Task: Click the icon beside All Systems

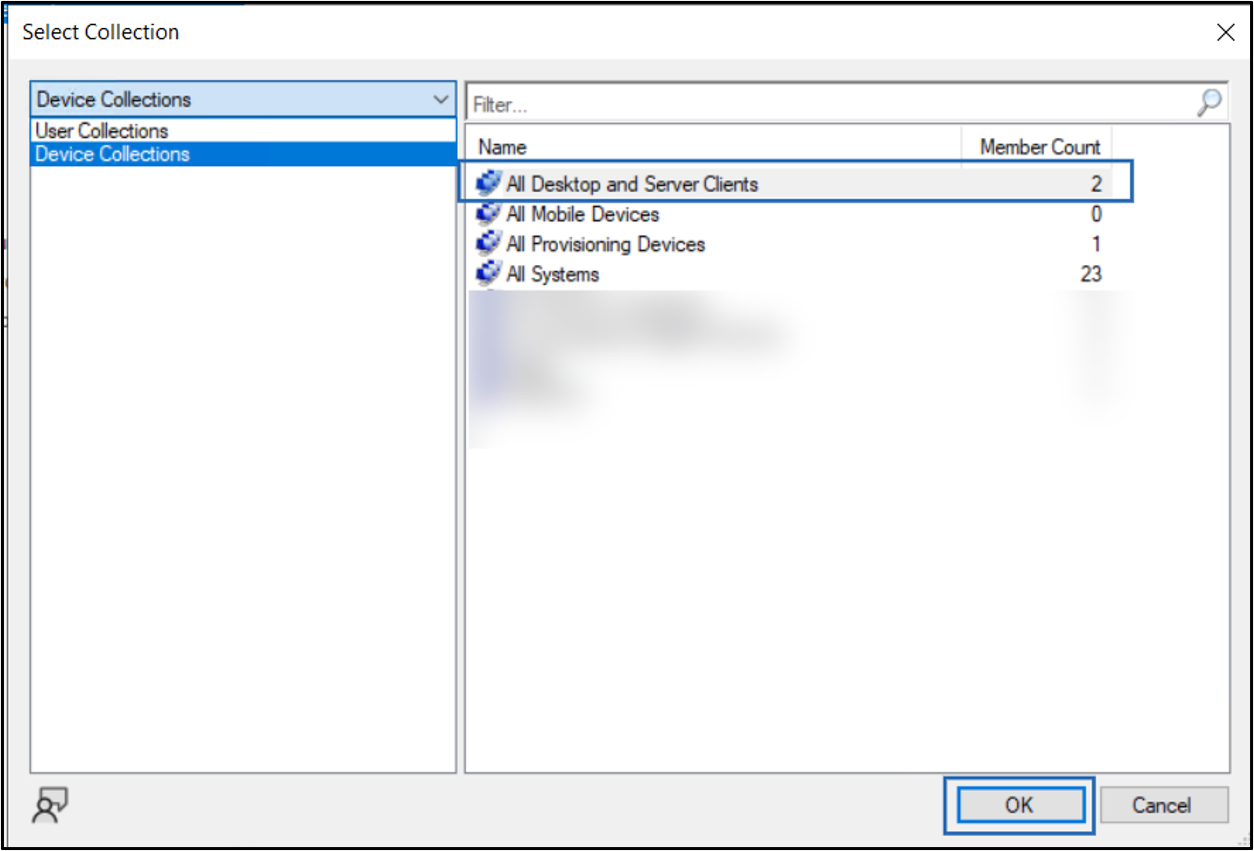Action: tap(489, 274)
